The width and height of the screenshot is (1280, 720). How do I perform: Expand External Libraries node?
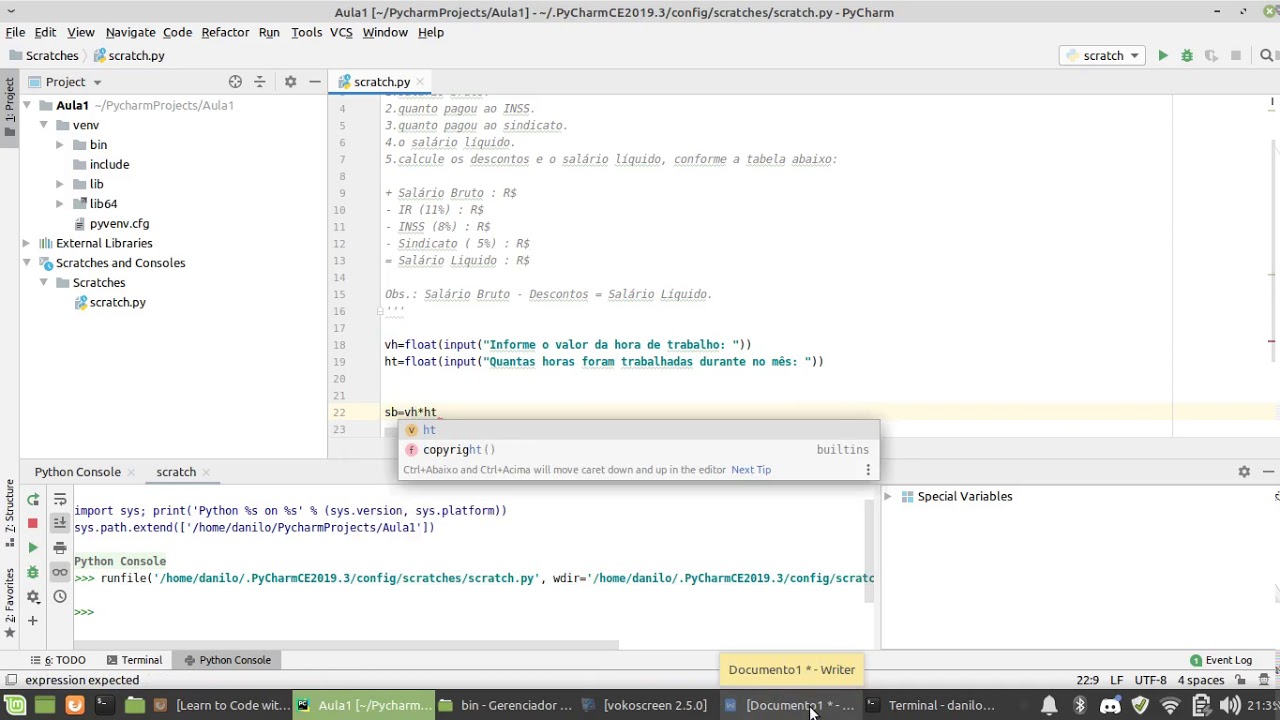pyautogui.click(x=27, y=243)
